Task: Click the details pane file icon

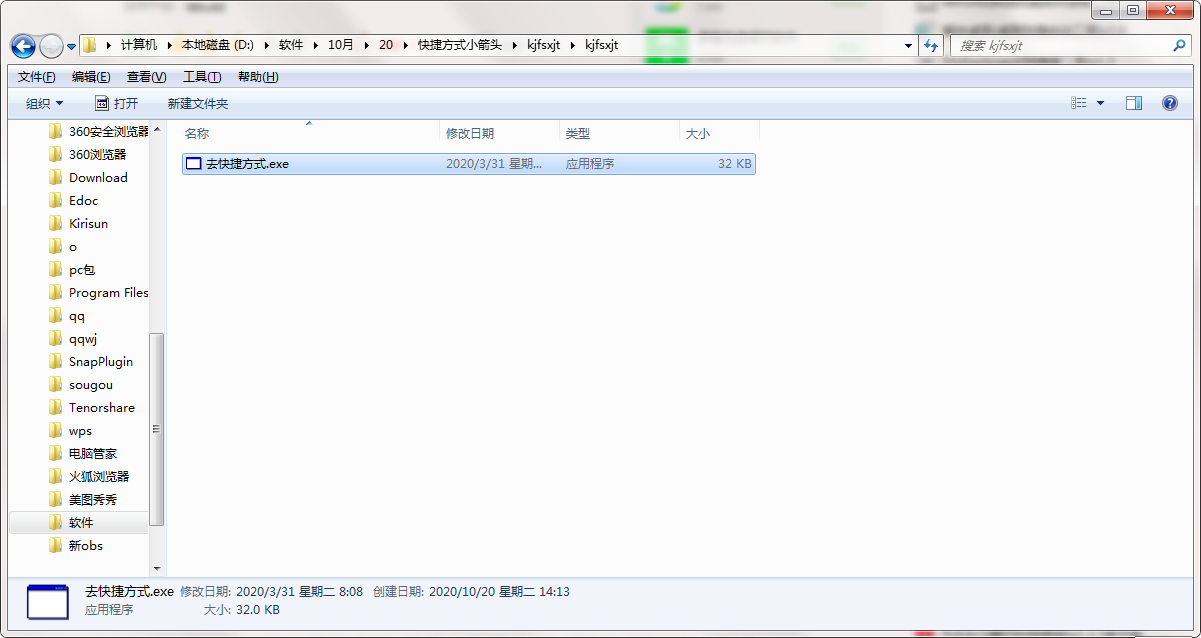Action: 47,602
